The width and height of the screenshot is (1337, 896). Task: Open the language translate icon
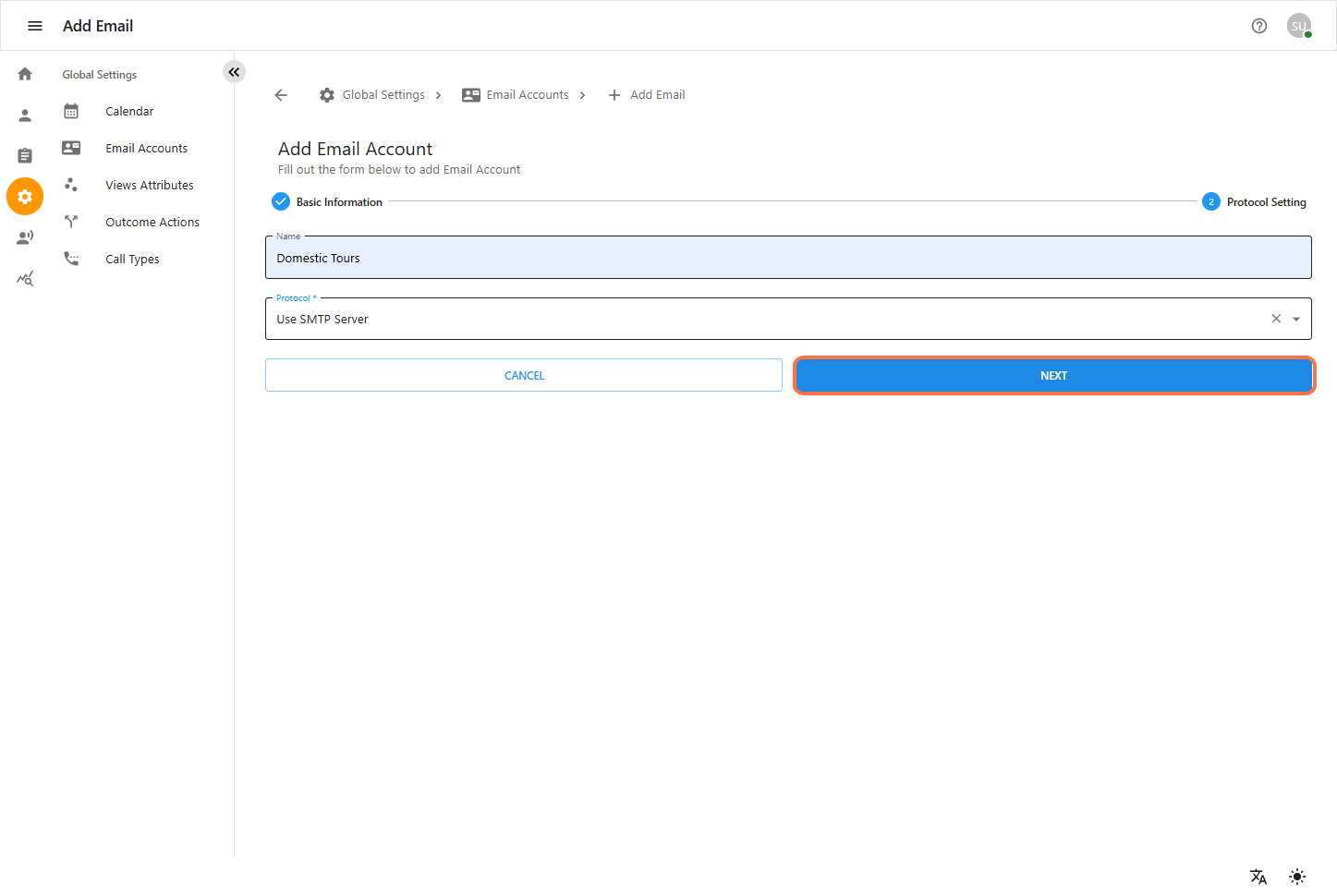tap(1258, 876)
